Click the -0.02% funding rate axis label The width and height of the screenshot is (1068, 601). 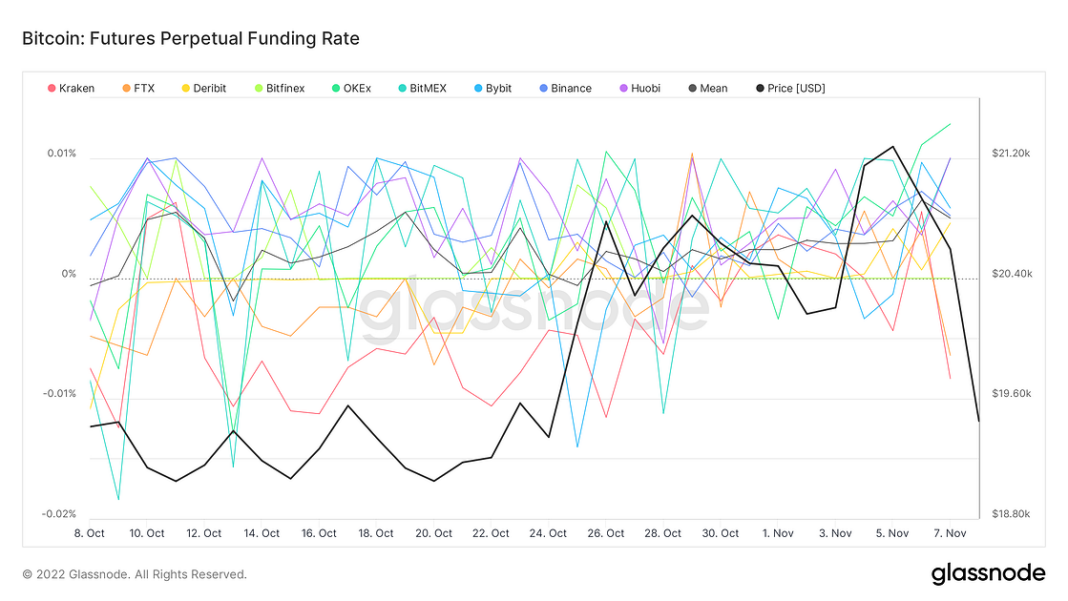(58, 513)
